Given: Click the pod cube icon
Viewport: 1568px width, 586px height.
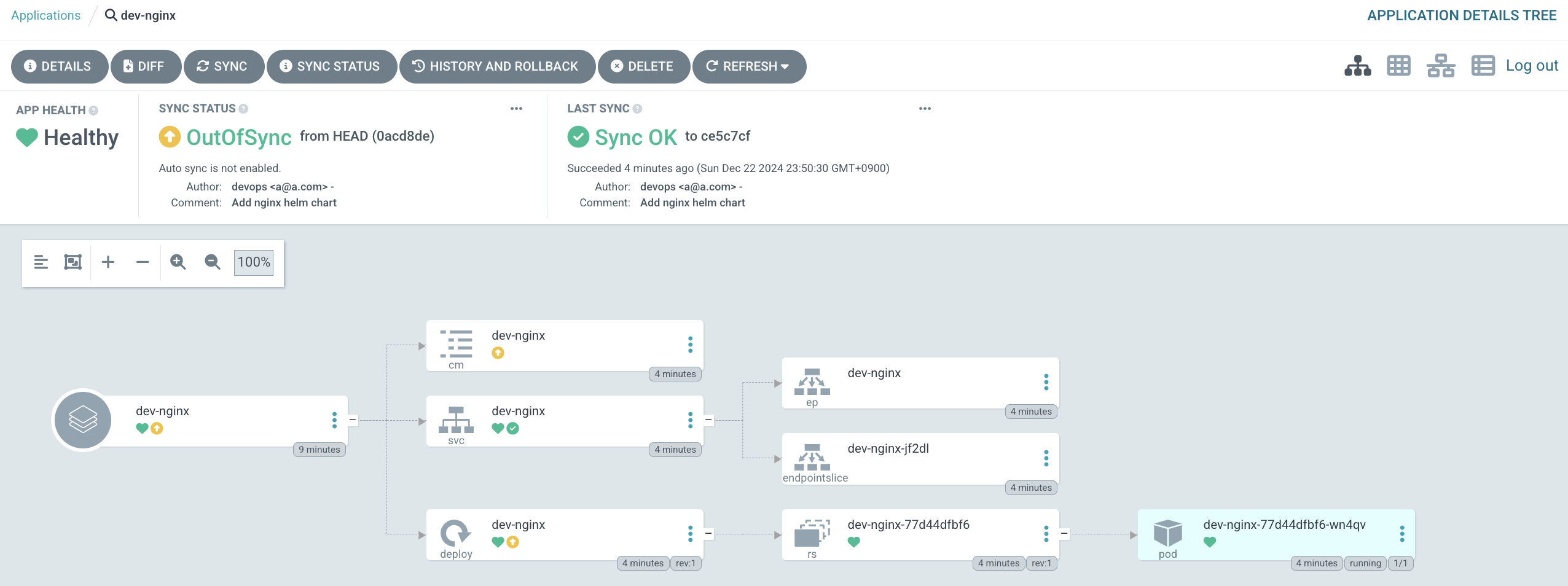Looking at the screenshot, I should (1168, 533).
